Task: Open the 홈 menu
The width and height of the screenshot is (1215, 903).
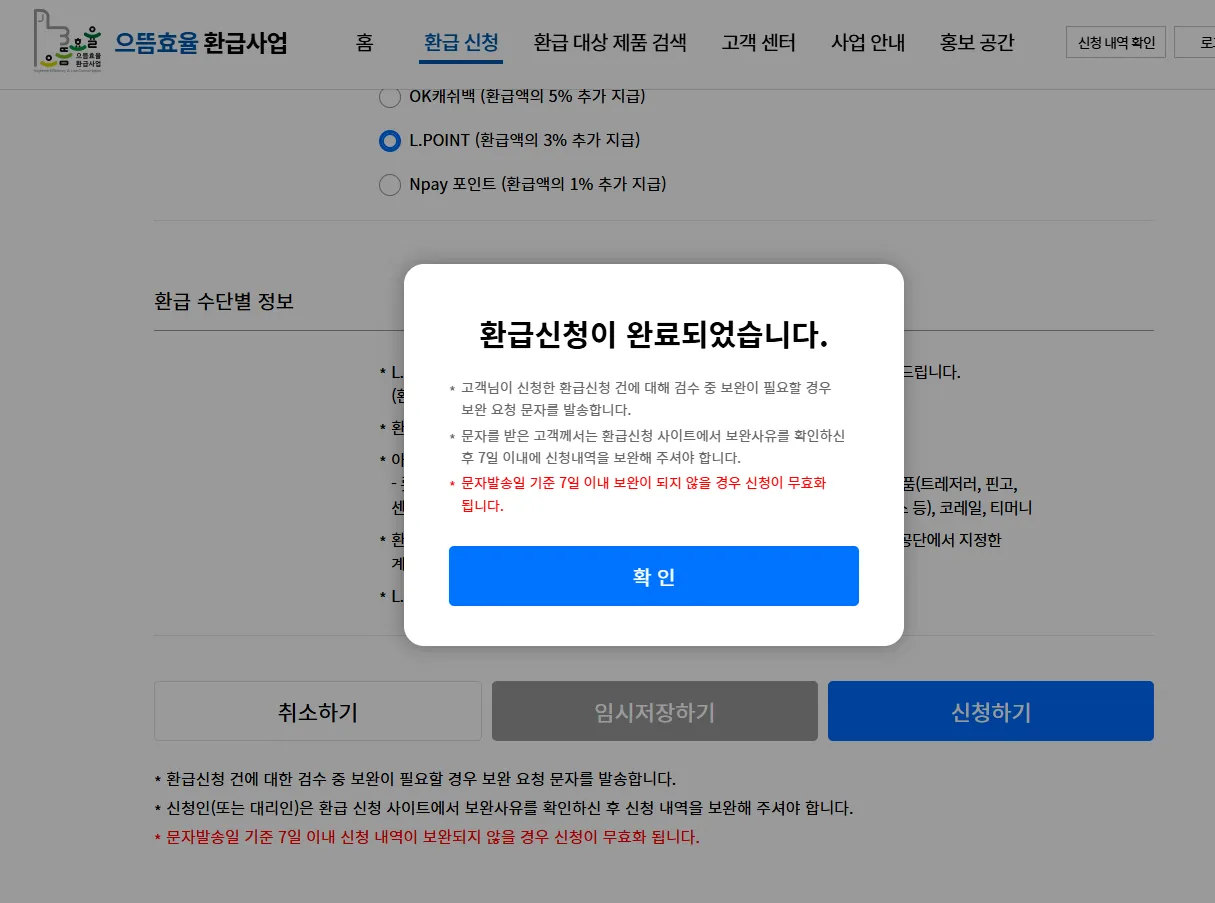Action: coord(364,43)
